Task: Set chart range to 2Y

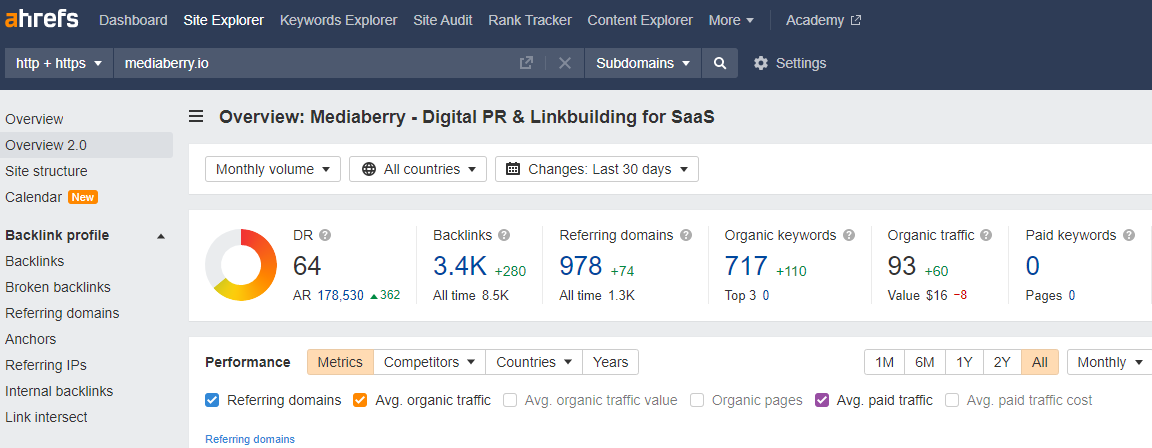Action: [x=1002, y=362]
